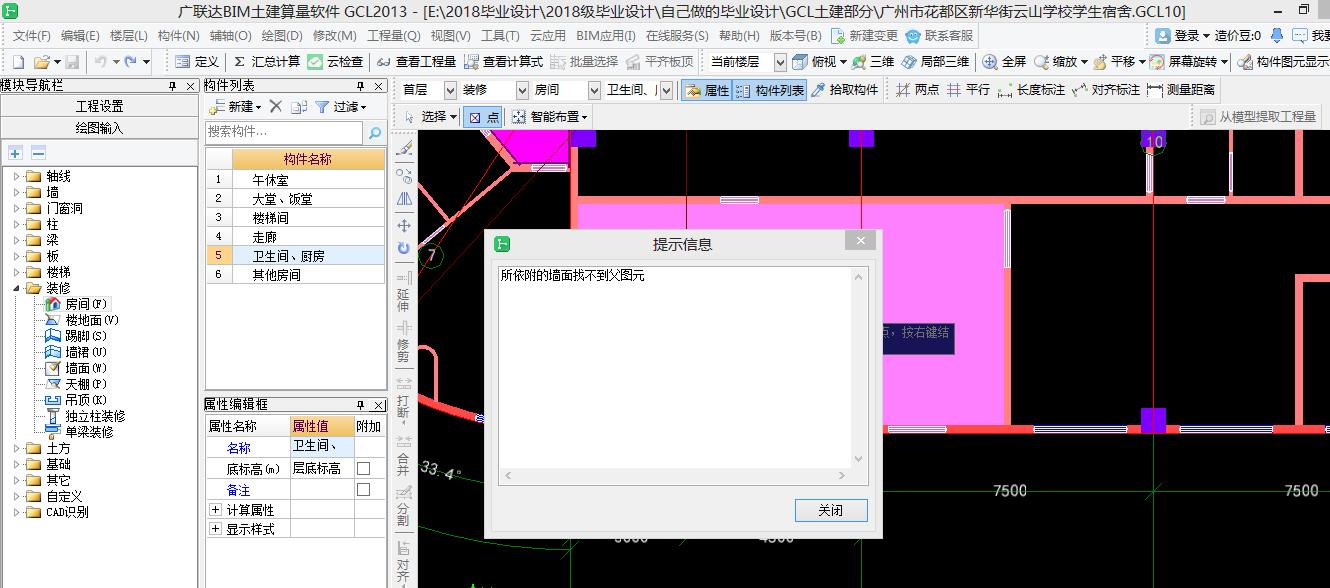Toggle the 属性 properties panel button

tap(707, 90)
